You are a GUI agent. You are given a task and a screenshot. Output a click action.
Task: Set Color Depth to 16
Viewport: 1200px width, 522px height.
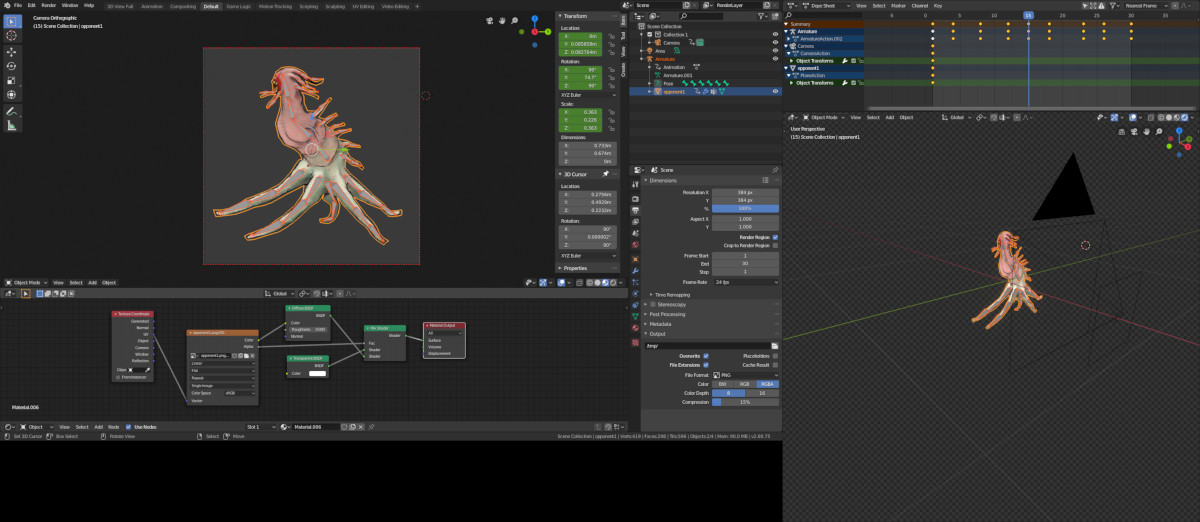click(761, 393)
